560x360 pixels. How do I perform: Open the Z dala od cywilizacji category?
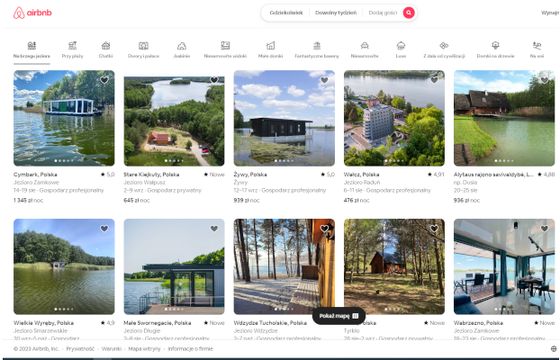click(444, 50)
